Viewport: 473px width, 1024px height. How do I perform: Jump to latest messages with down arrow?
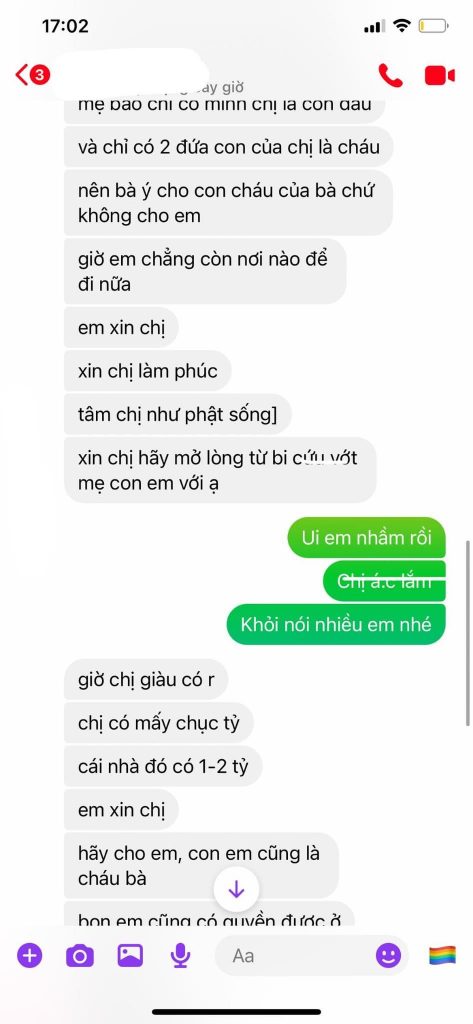236,889
